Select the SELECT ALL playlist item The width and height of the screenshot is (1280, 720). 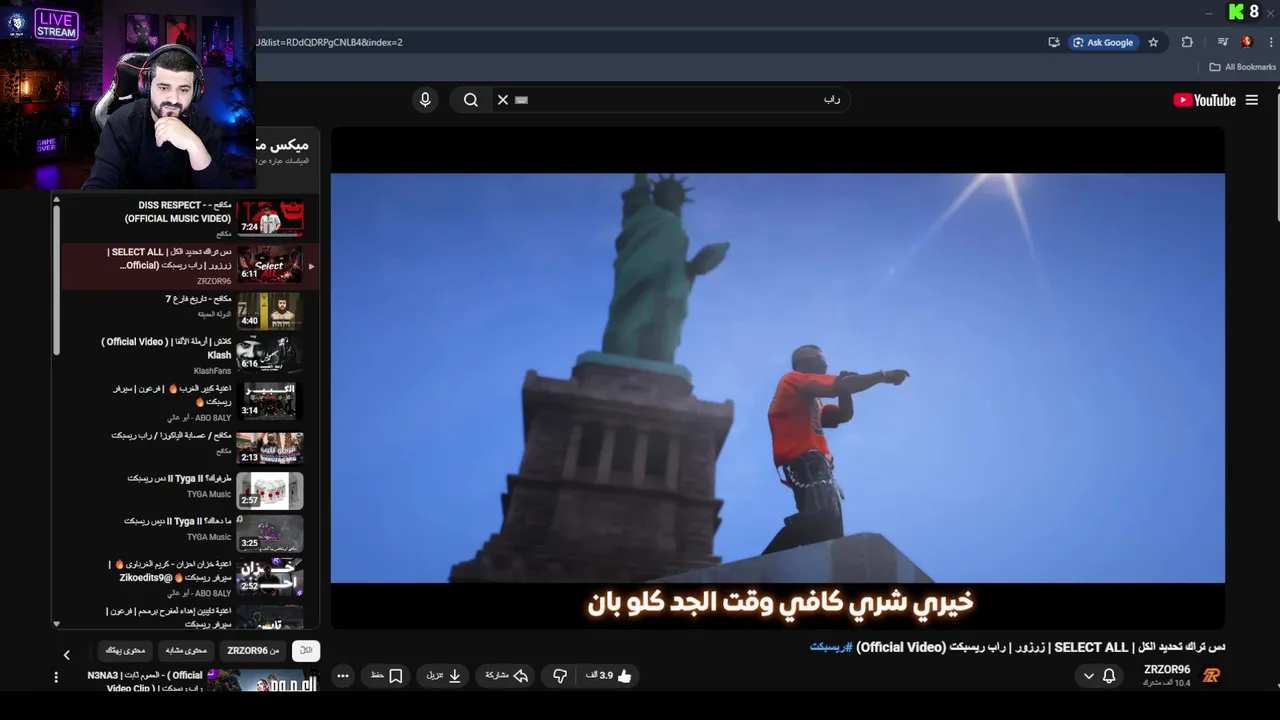pyautogui.click(x=190, y=265)
